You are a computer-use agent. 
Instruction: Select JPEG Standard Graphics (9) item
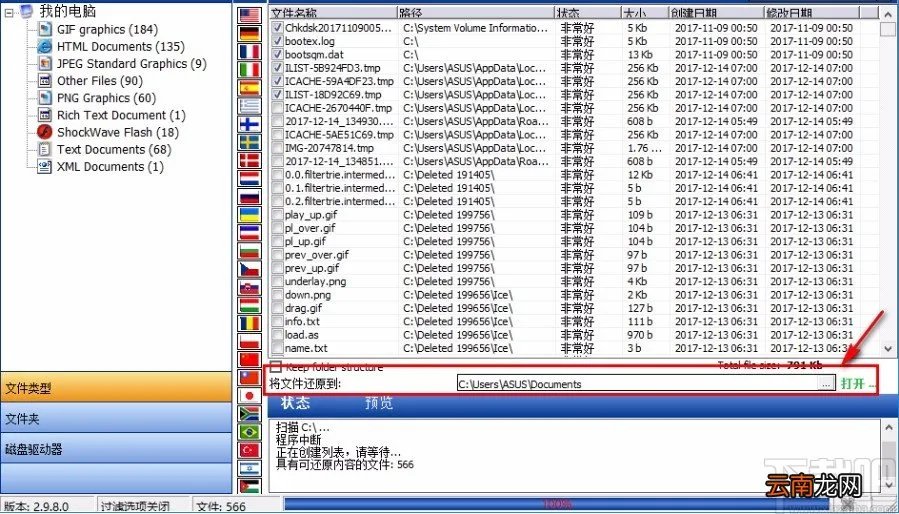tap(131, 64)
